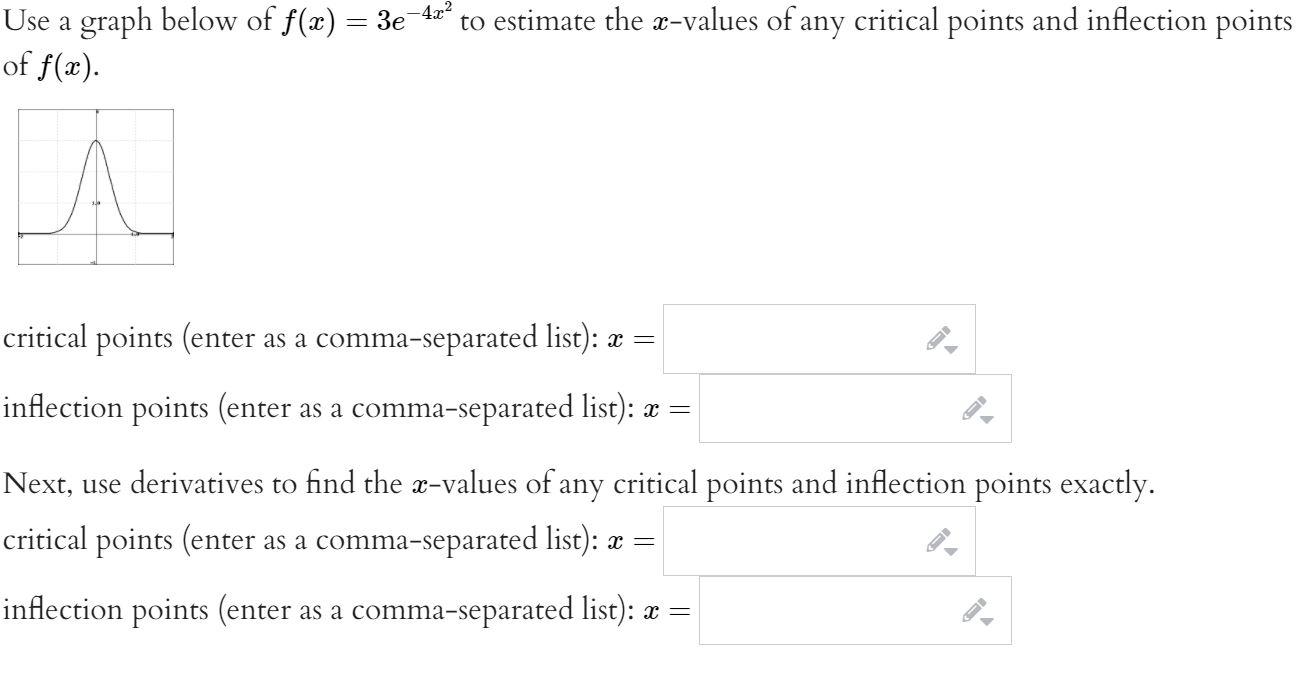Expand input options arrow under first critical points pencil

952,349
